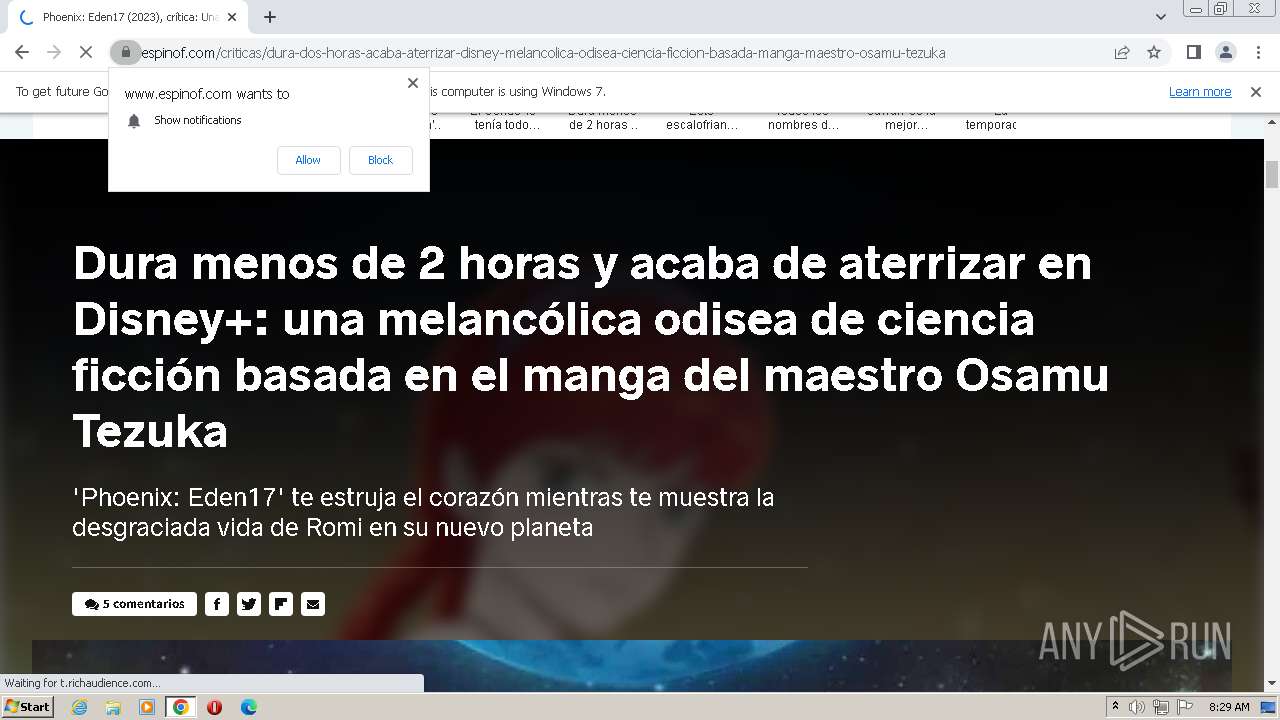Close the notification permission popup
The image size is (1280, 720).
point(412,83)
